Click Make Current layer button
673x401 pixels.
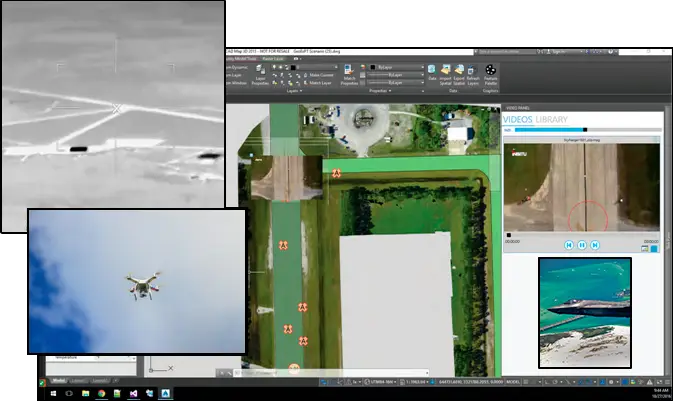318,75
